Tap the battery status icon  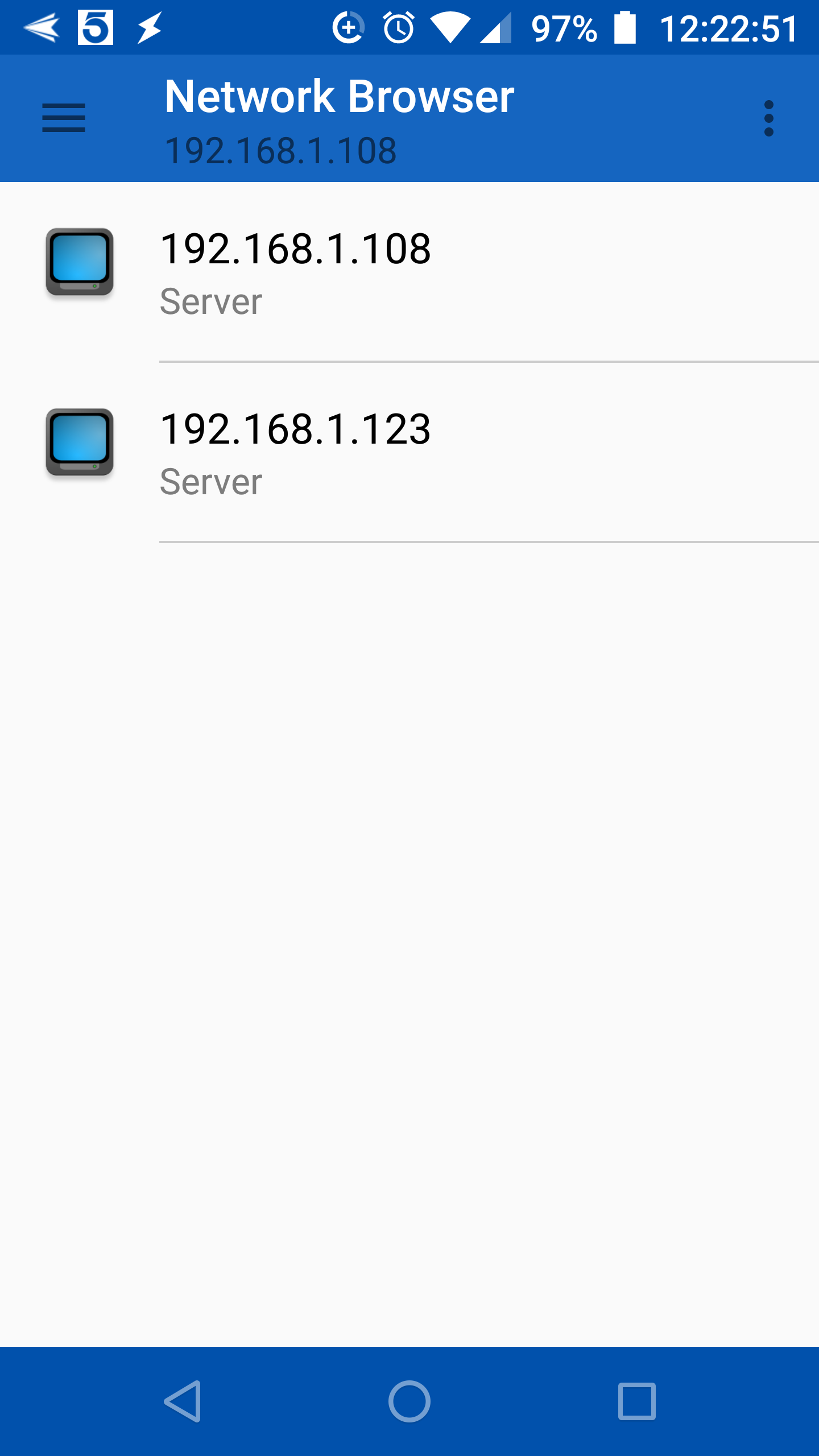click(625, 27)
